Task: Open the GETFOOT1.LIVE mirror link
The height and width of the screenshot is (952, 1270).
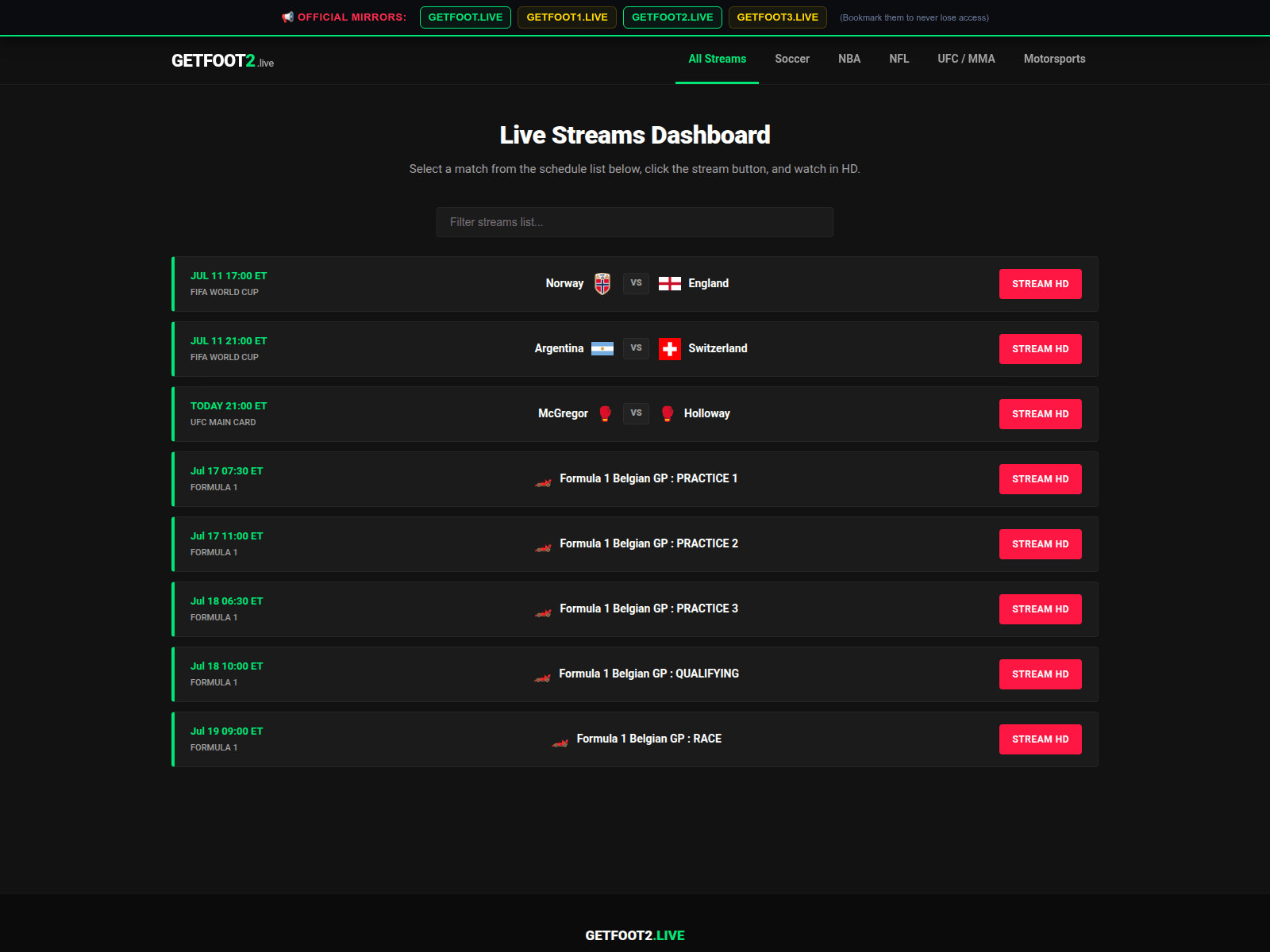Action: (x=567, y=17)
